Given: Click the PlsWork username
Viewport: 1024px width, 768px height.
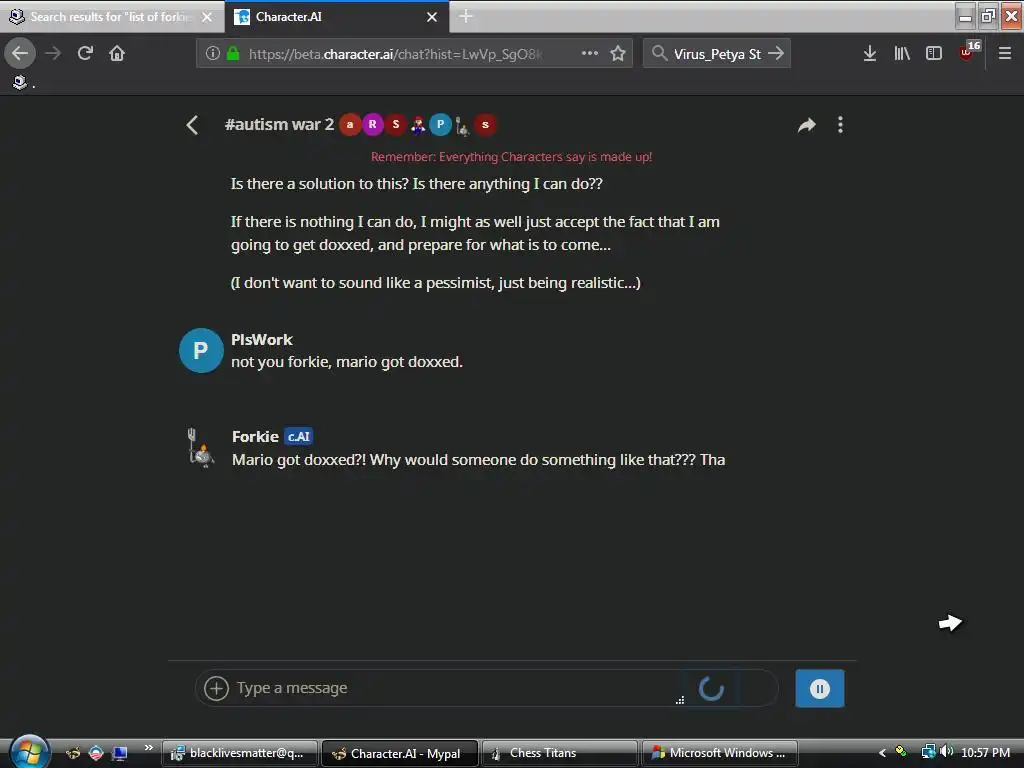Looking at the screenshot, I should pyautogui.click(x=262, y=340).
